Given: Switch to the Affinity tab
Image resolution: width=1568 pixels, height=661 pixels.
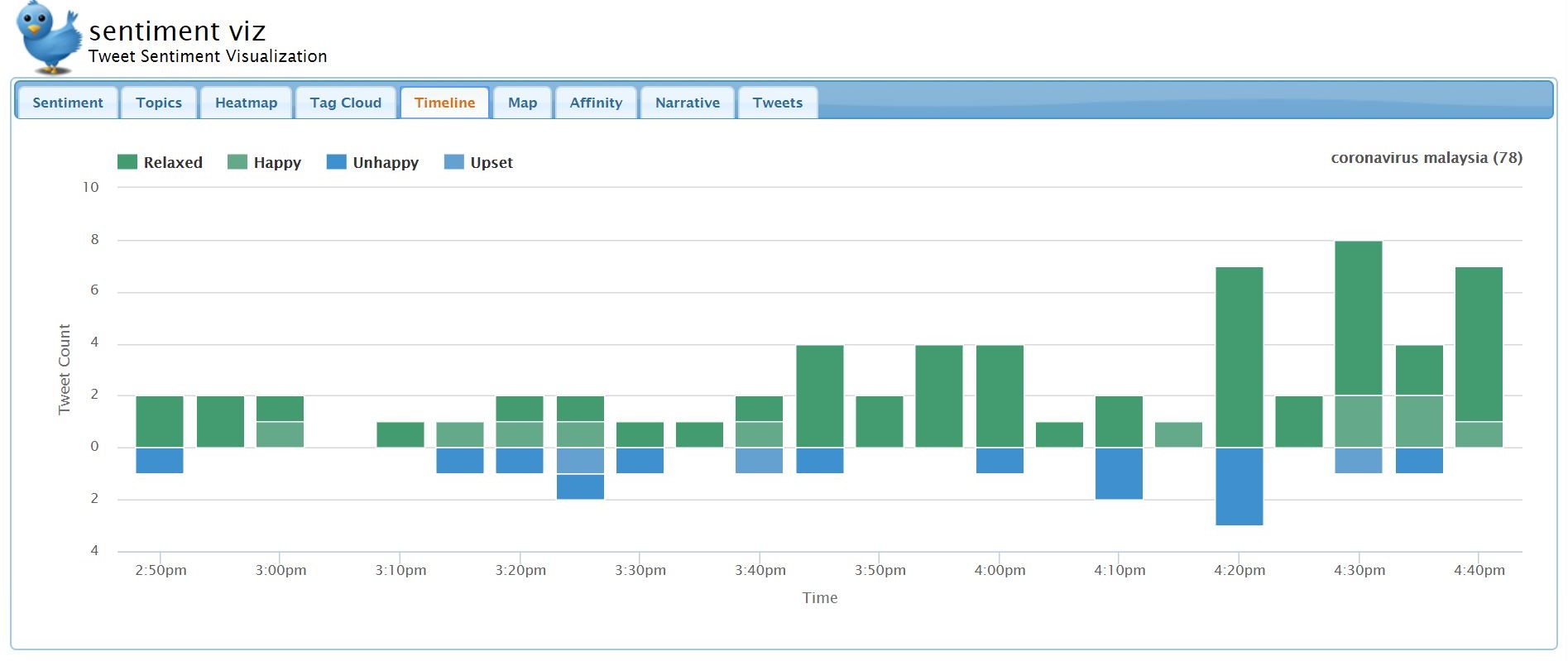Looking at the screenshot, I should pos(596,103).
